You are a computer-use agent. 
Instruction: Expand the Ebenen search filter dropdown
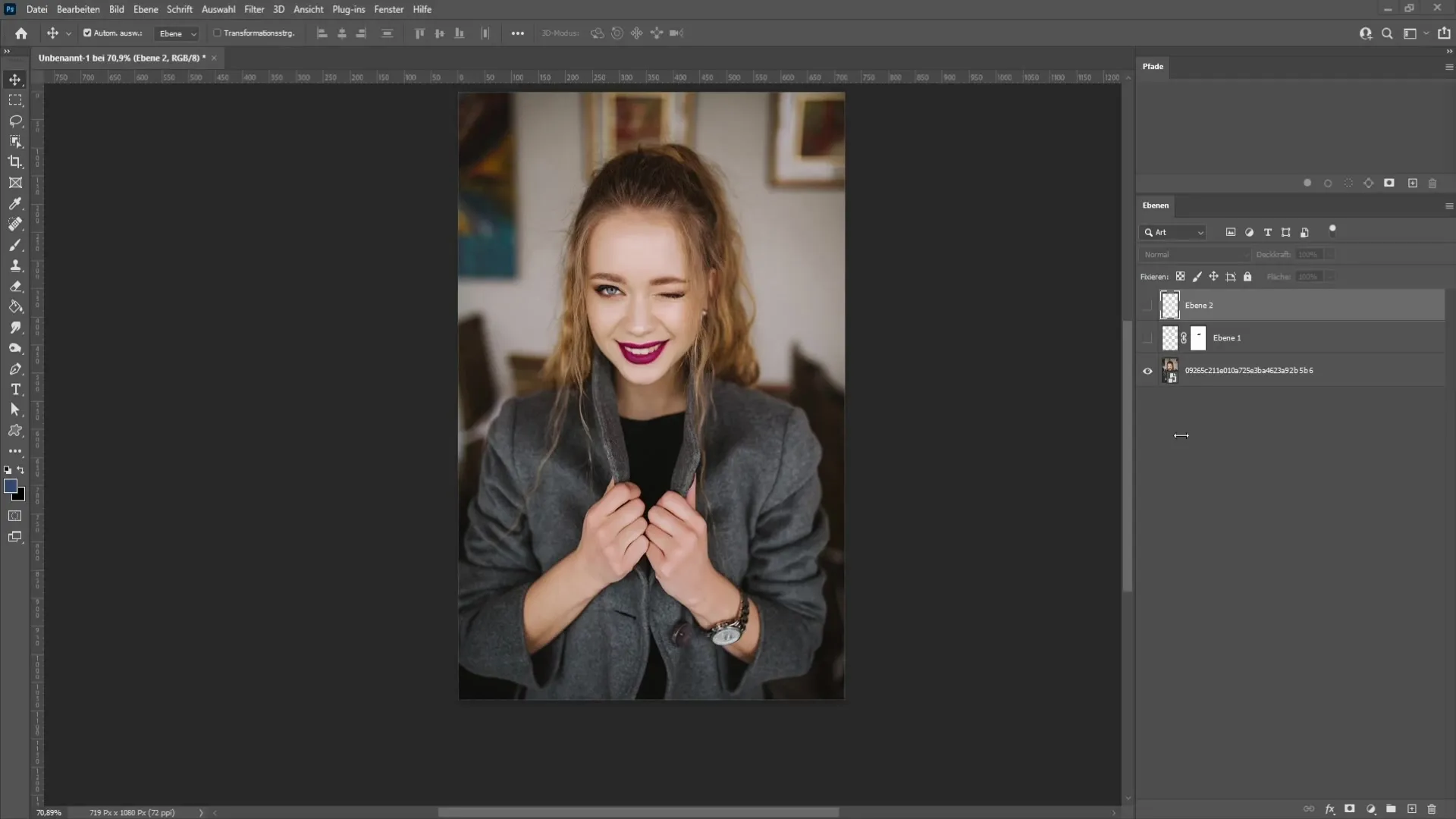pos(1200,232)
